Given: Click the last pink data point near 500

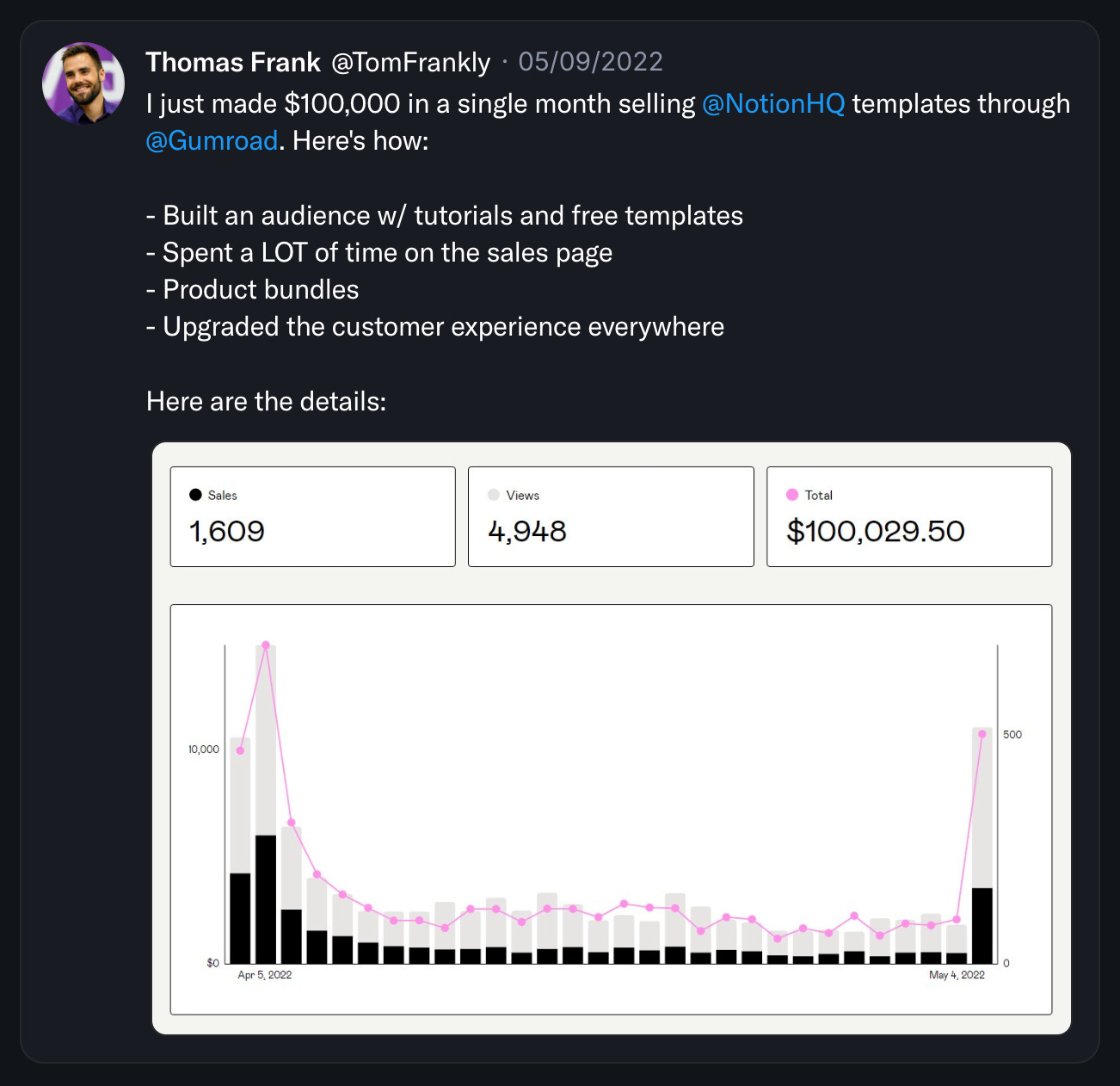Looking at the screenshot, I should pyautogui.click(x=982, y=734).
